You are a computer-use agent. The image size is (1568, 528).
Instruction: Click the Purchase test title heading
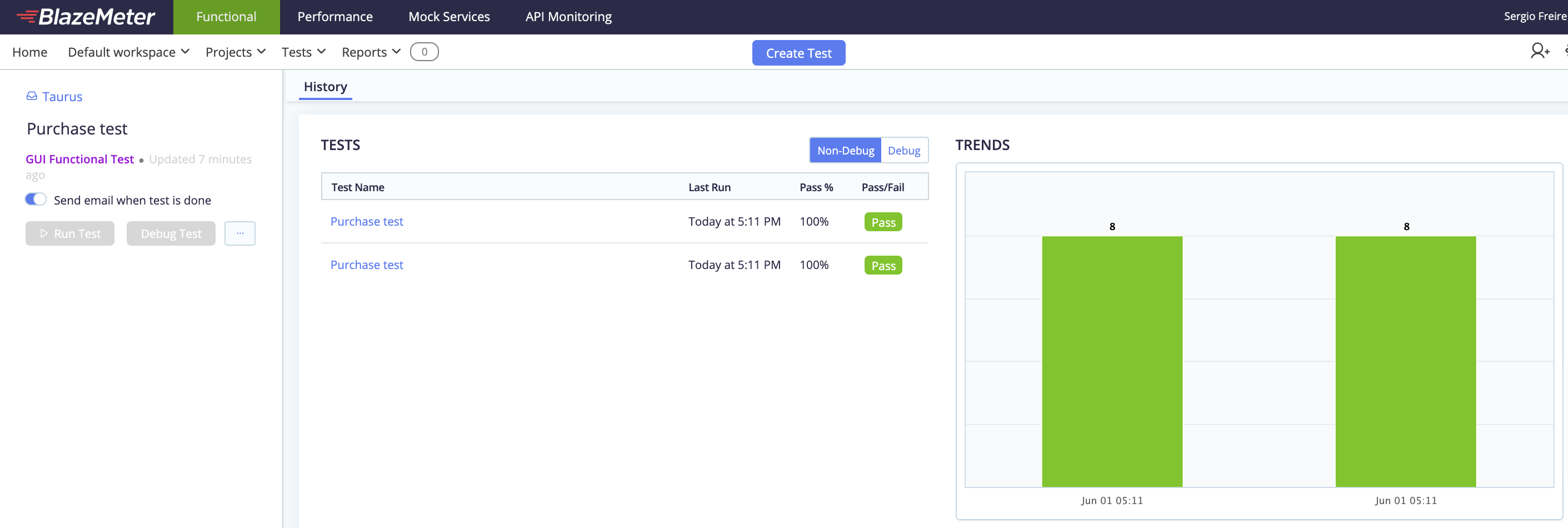pyautogui.click(x=77, y=128)
